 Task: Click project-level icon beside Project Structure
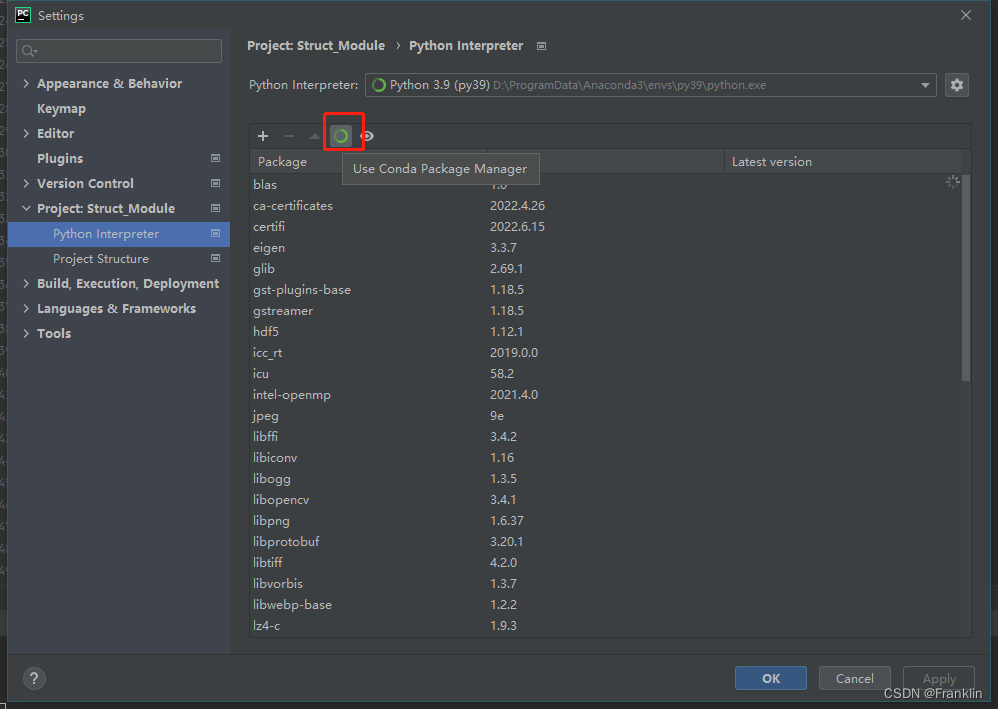tap(215, 258)
